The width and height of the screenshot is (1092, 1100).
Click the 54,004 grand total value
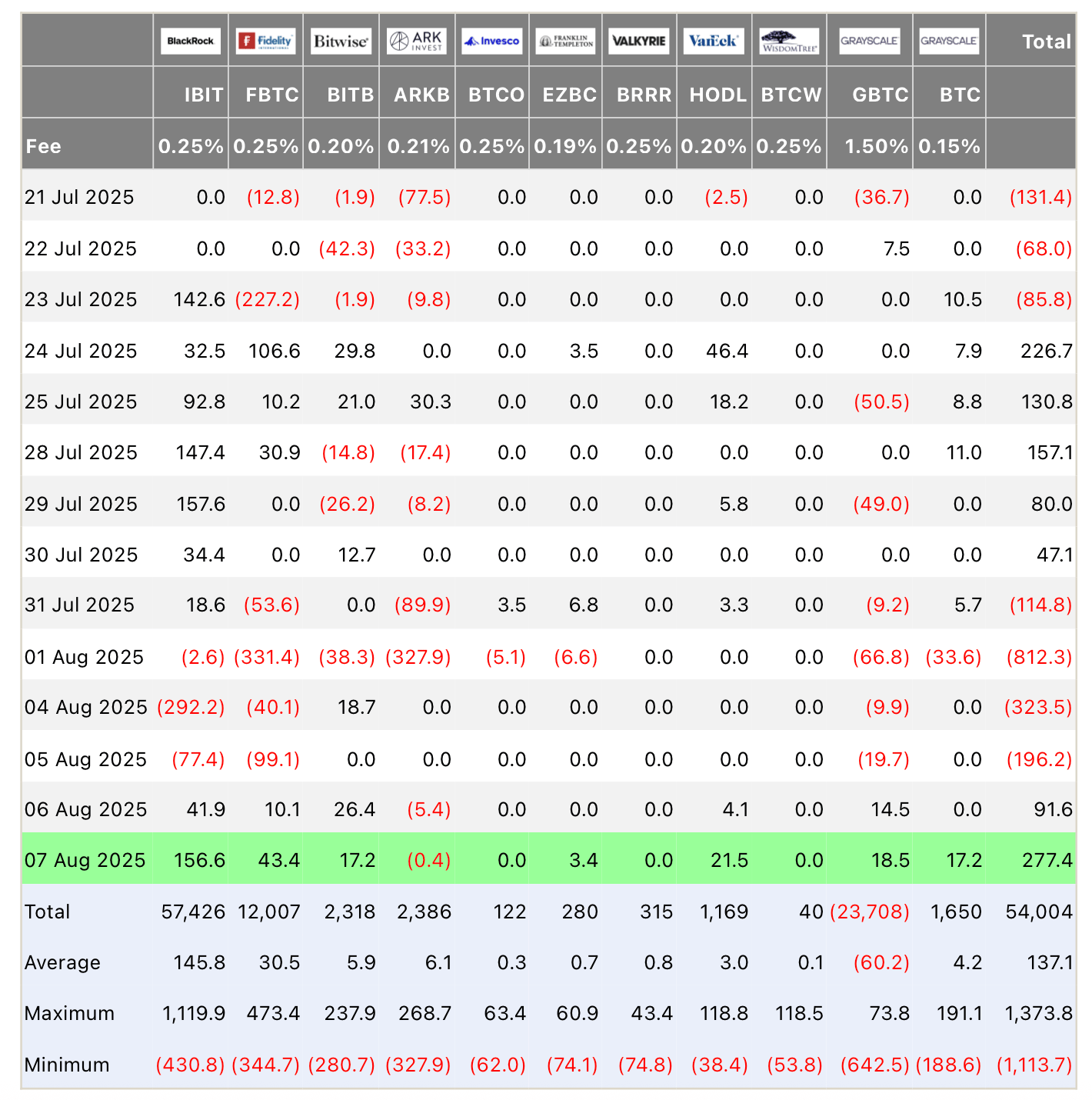pyautogui.click(x=1039, y=912)
